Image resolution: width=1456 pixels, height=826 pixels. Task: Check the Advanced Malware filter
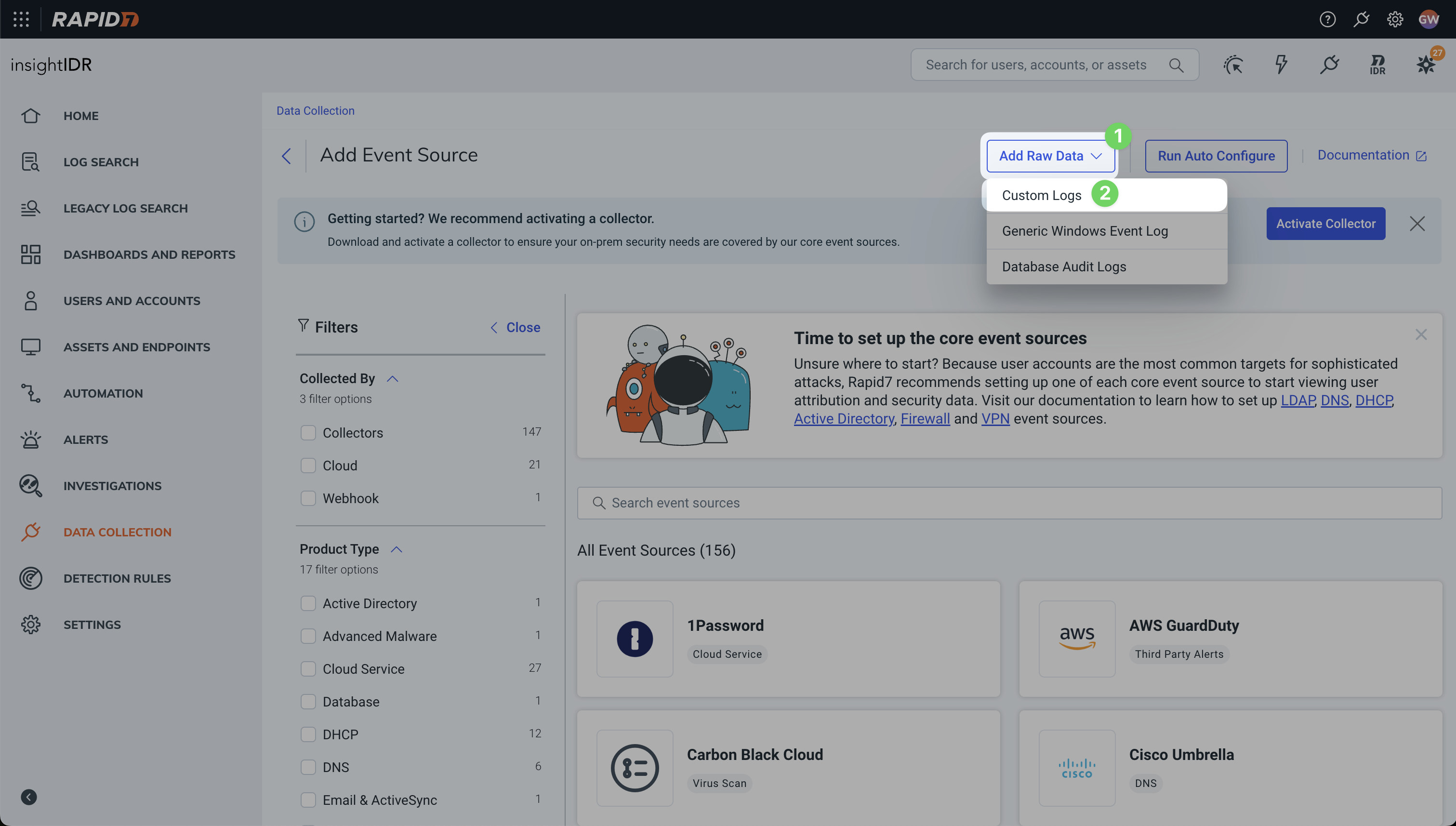tap(308, 637)
